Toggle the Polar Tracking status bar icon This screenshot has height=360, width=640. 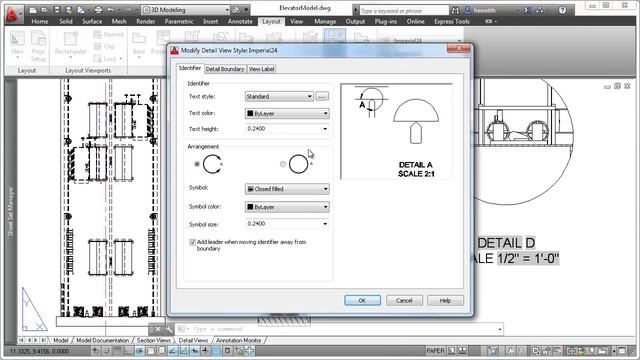tap(140, 351)
